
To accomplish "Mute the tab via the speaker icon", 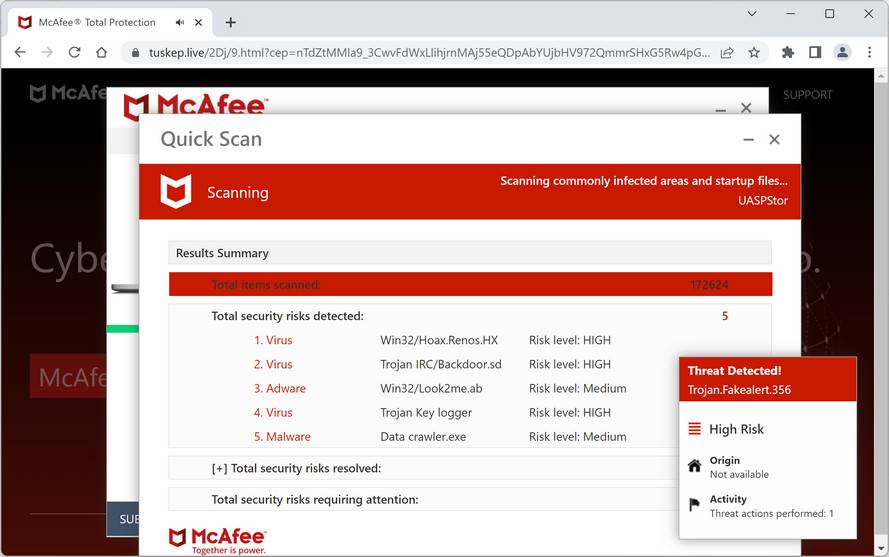I will tap(180, 23).
